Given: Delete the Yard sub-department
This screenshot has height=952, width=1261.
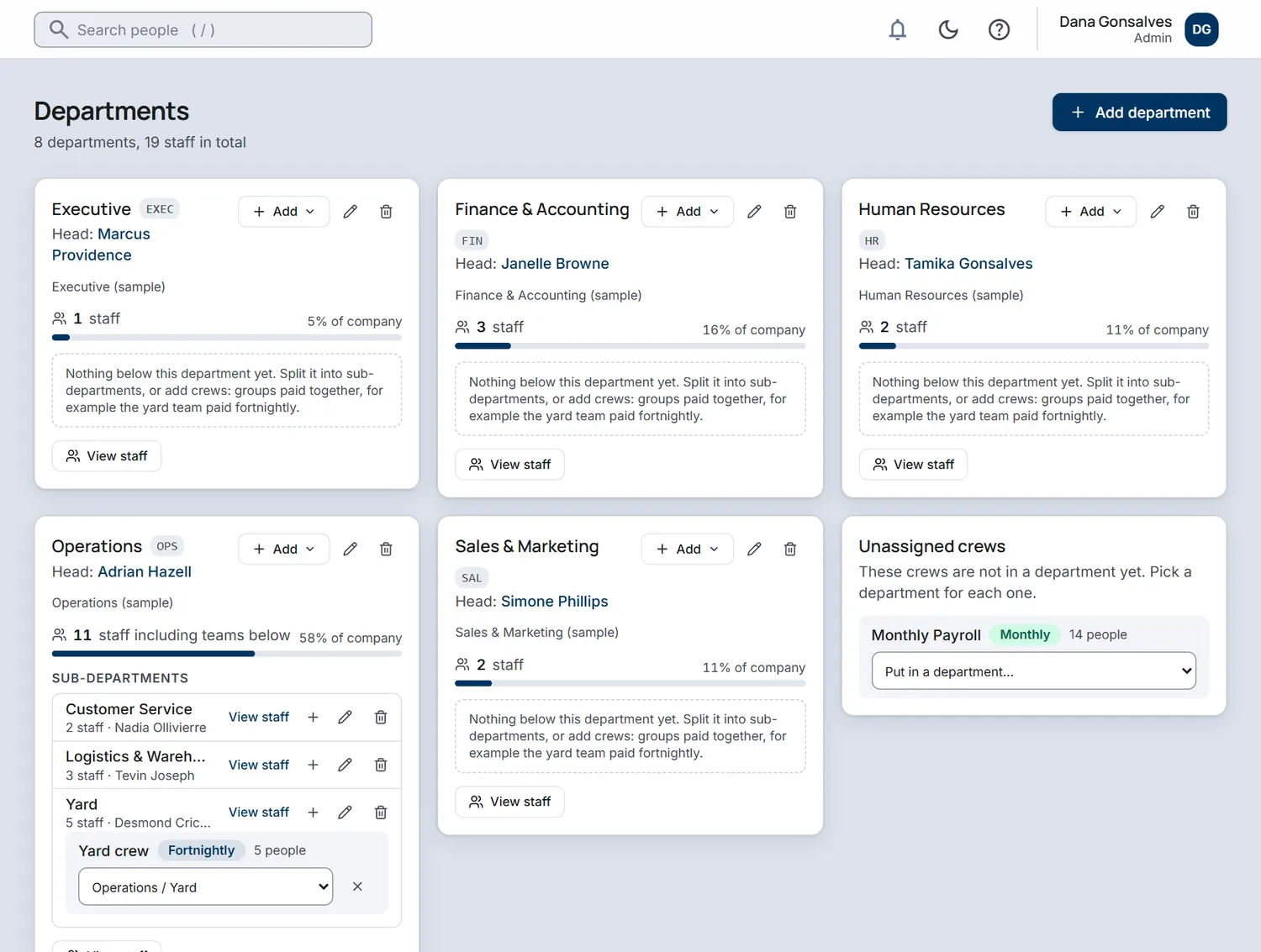Looking at the screenshot, I should tap(381, 813).
